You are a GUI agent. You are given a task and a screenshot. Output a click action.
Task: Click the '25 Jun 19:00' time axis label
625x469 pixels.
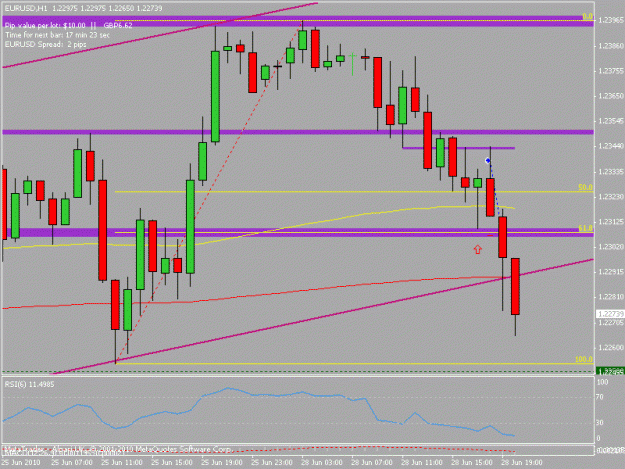click(x=222, y=463)
